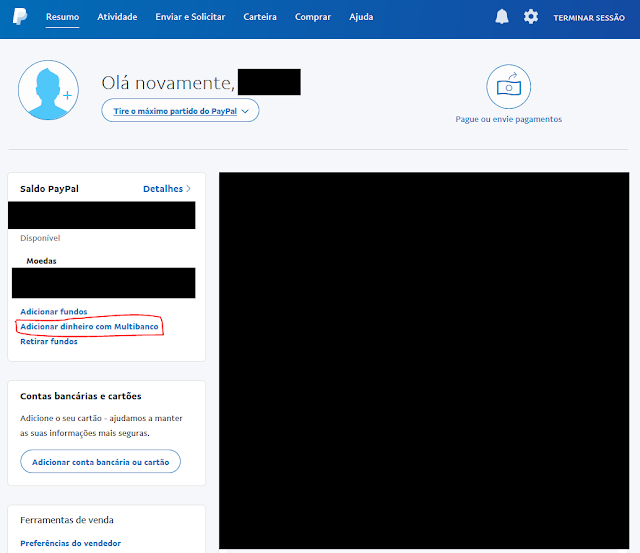Click Adicionar dinheiro com Multibanco
Viewport: 640px width, 553px height.
[x=89, y=326]
